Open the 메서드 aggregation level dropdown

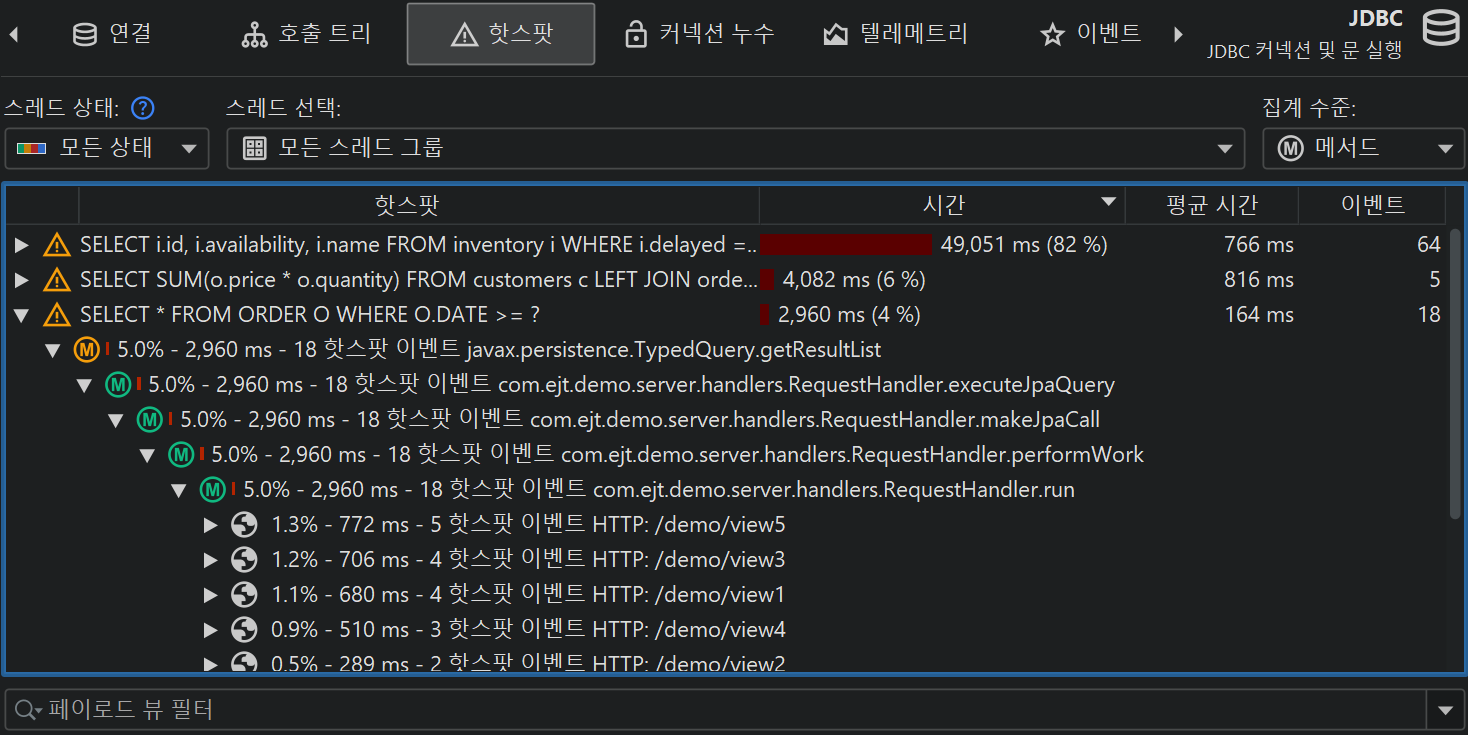pos(1363,148)
